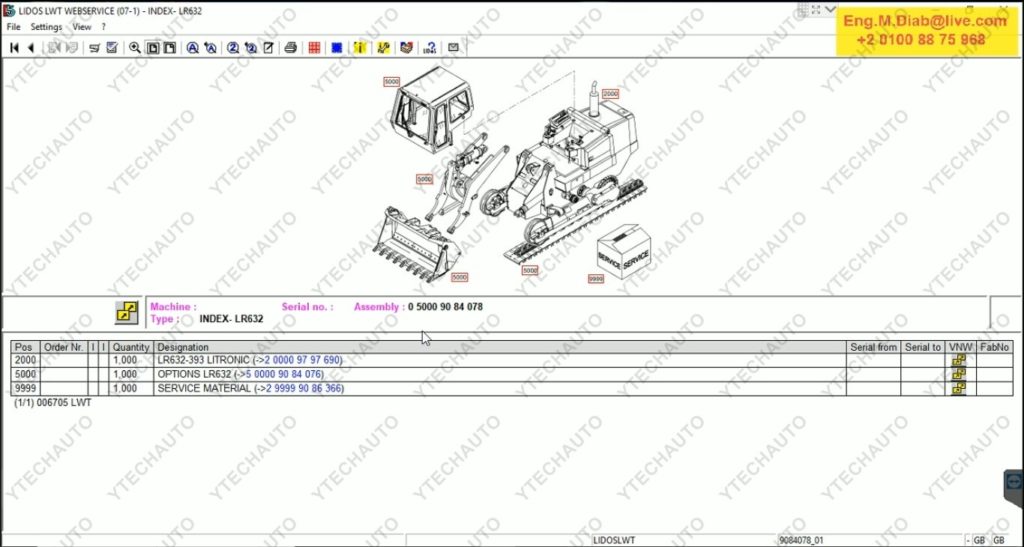Go to previous page toolbar arrow
Image resolution: width=1024 pixels, height=547 pixels.
pos(30,48)
